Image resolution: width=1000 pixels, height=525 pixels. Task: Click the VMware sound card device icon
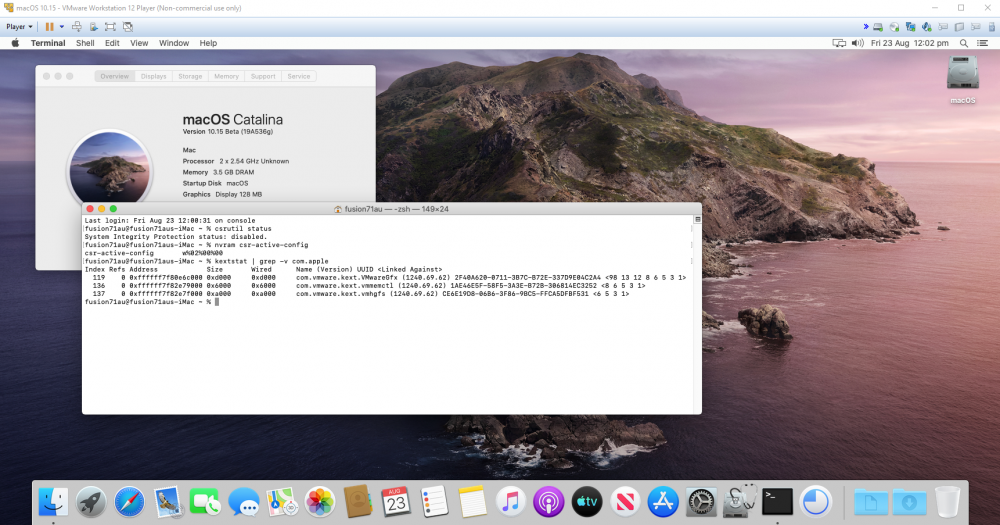point(927,27)
